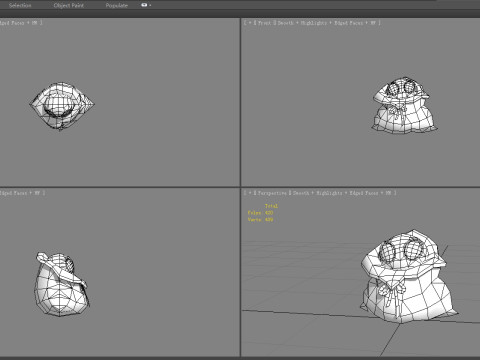Screen dimensions: 480x360
Task: Open the Front viewport view label menu
Action: pos(264,23)
